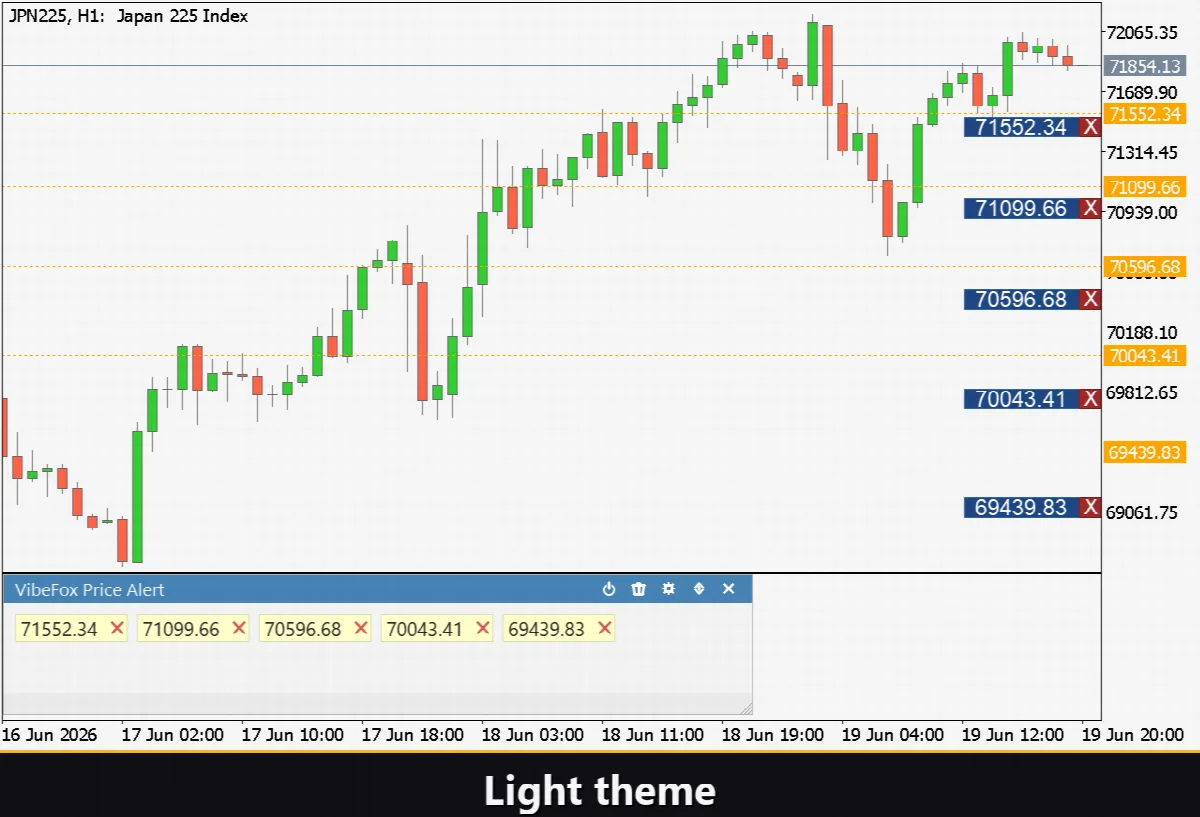Select the blue 69439.83 alert label on chart
Image resolution: width=1200 pixels, height=817 pixels.
tap(1022, 507)
